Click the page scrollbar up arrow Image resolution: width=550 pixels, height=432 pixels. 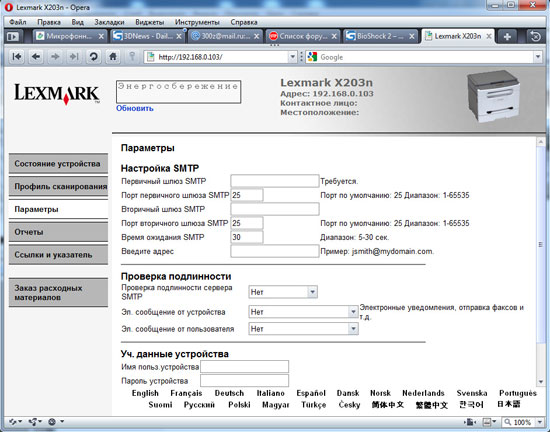point(541,142)
